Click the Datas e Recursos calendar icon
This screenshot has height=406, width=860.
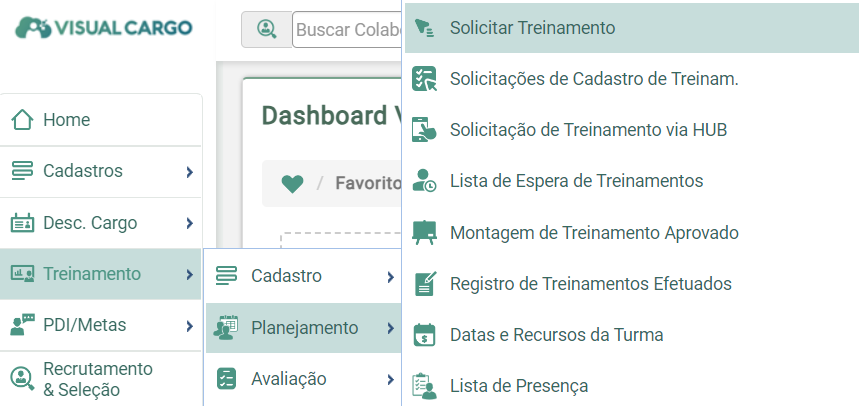(x=424, y=335)
